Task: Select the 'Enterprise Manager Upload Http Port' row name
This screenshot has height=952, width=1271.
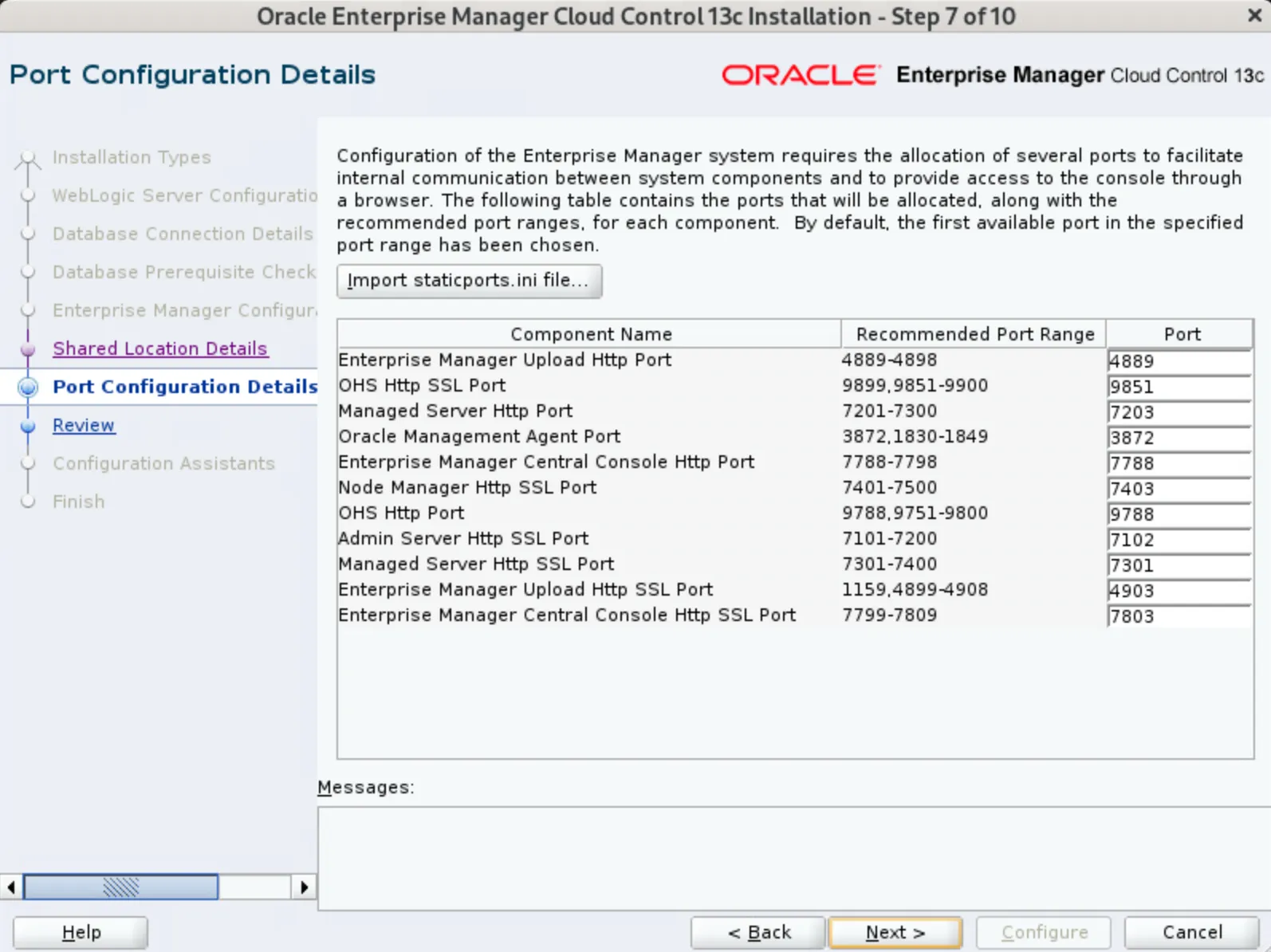Action: [x=505, y=360]
